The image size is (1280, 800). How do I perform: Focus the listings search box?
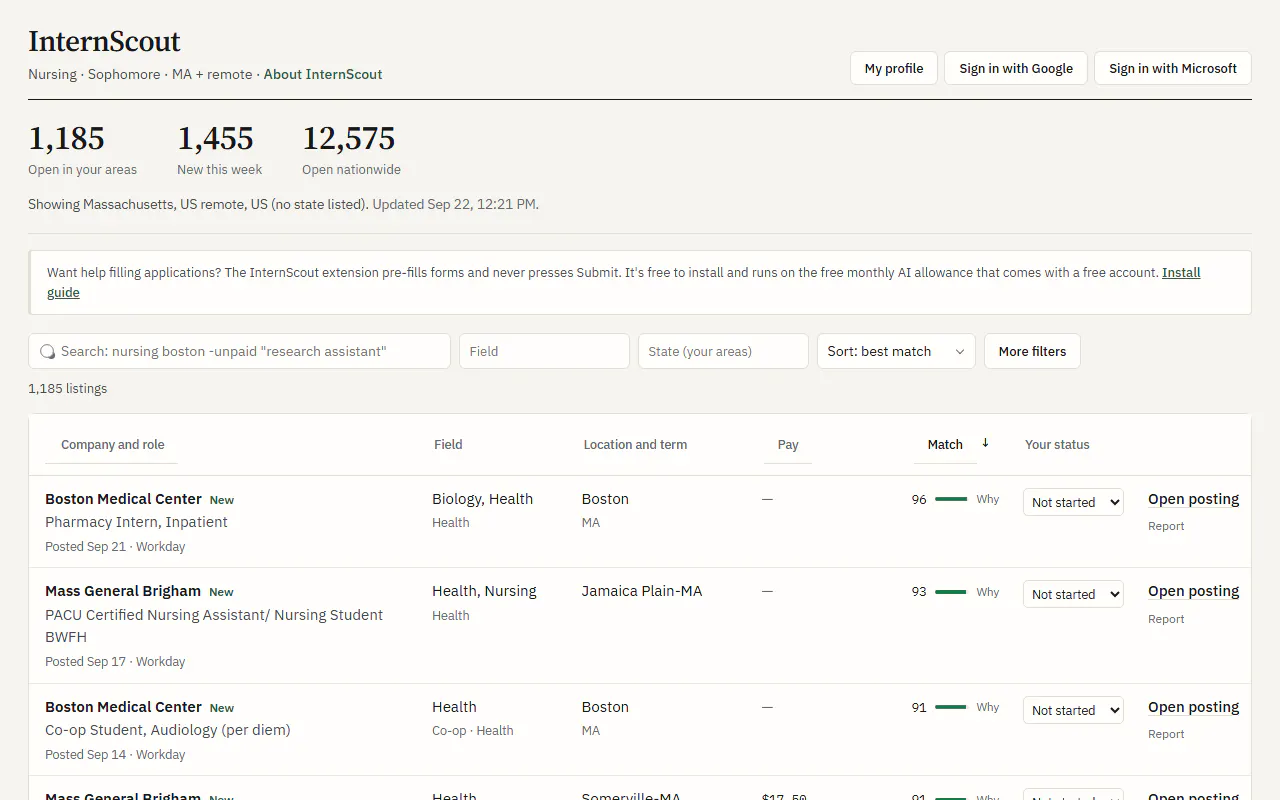point(240,351)
